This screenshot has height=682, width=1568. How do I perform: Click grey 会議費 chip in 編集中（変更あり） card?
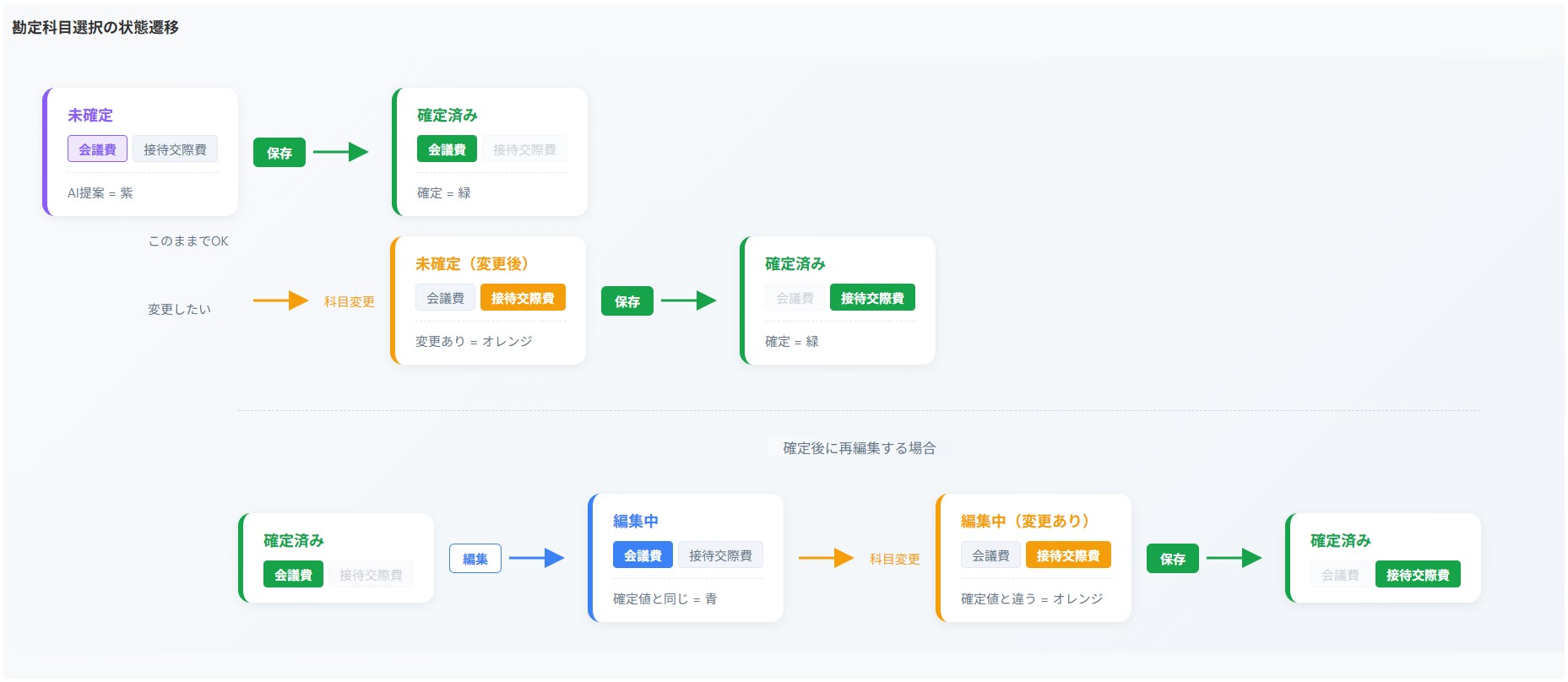990,555
